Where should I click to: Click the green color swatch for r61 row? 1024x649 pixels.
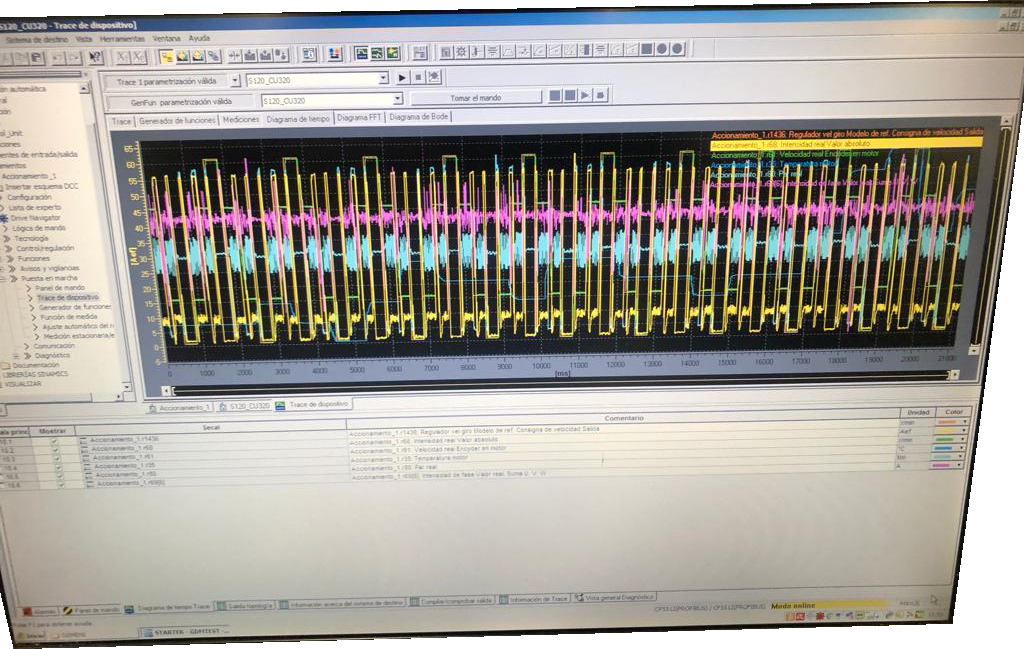coord(944,439)
